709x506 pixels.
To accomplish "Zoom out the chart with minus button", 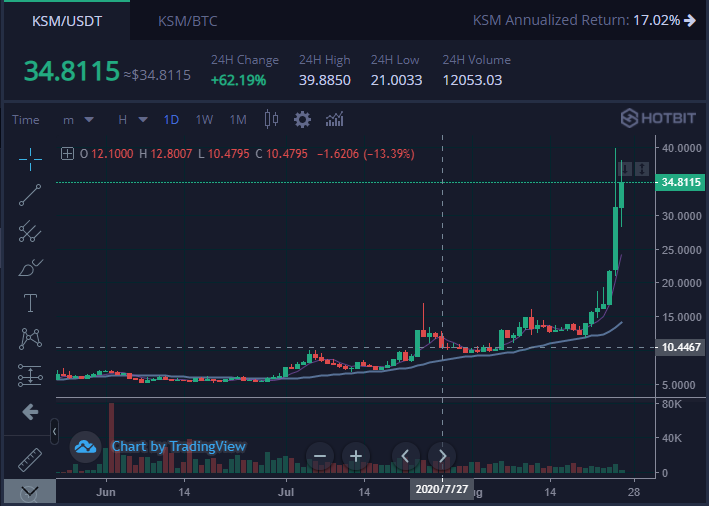I will click(320, 456).
